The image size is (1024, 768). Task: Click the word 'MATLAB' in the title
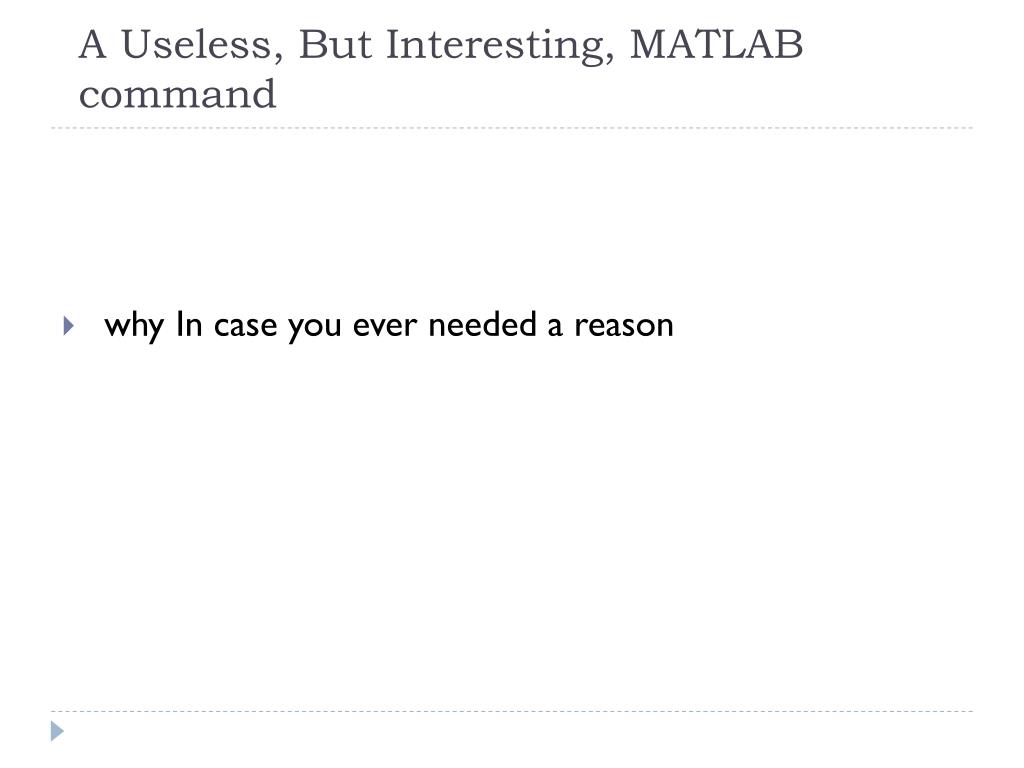(716, 45)
